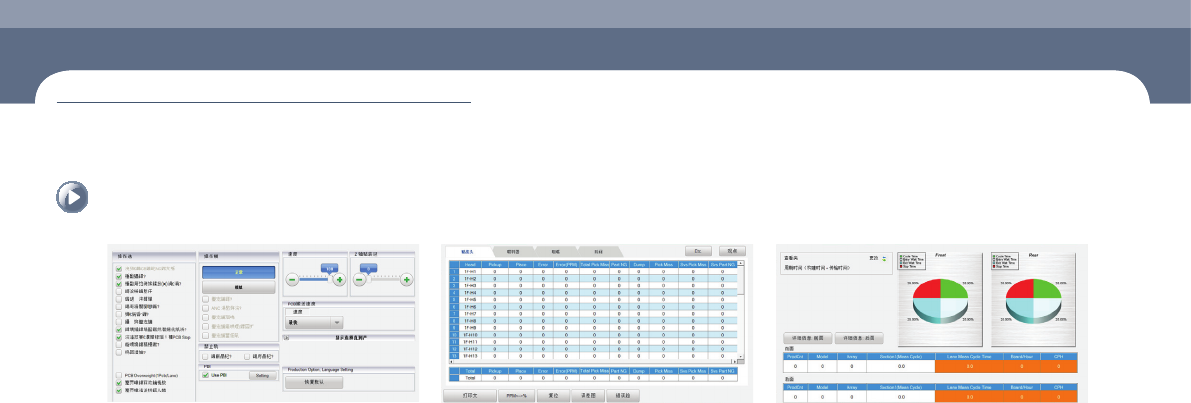Click the first detail info button below the cycle panel

pos(807,338)
